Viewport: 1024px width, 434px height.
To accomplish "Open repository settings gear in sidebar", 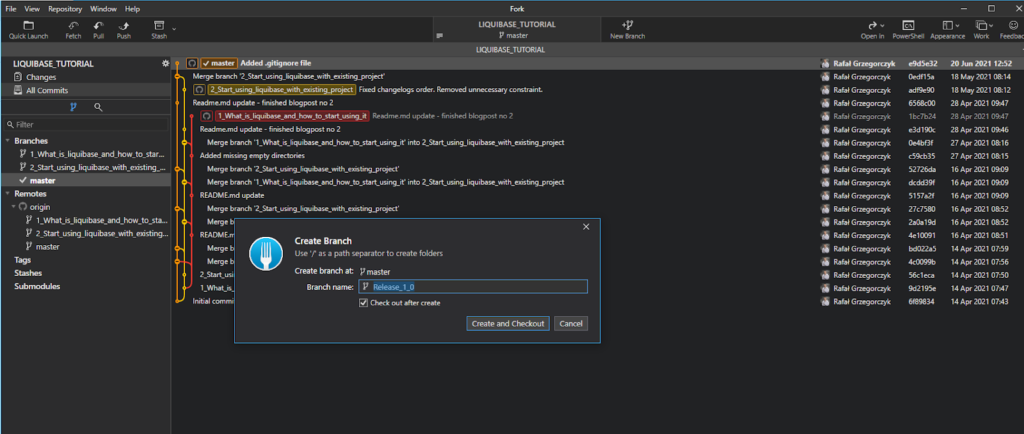I will click(x=165, y=64).
